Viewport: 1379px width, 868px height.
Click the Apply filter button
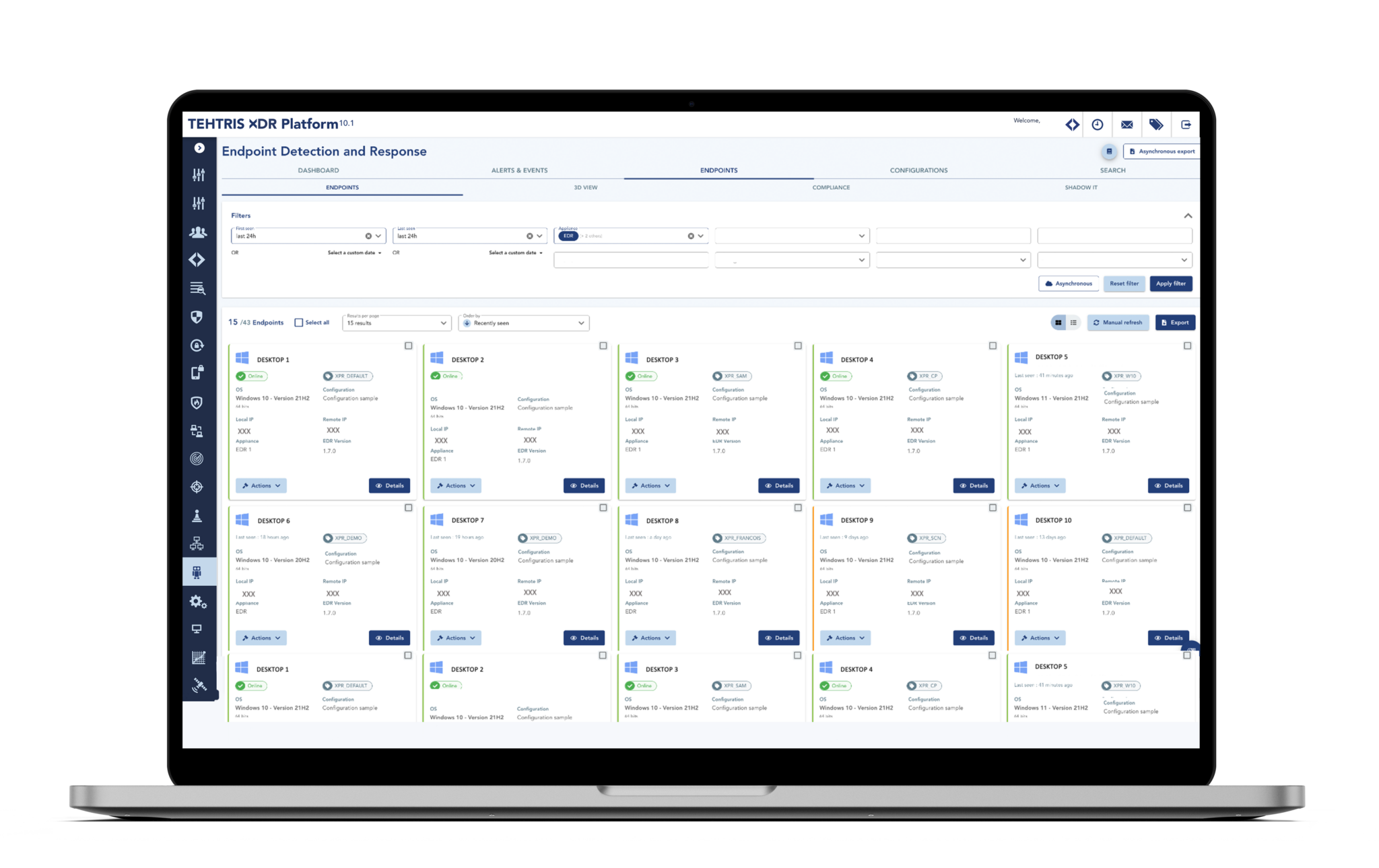pyautogui.click(x=1171, y=283)
